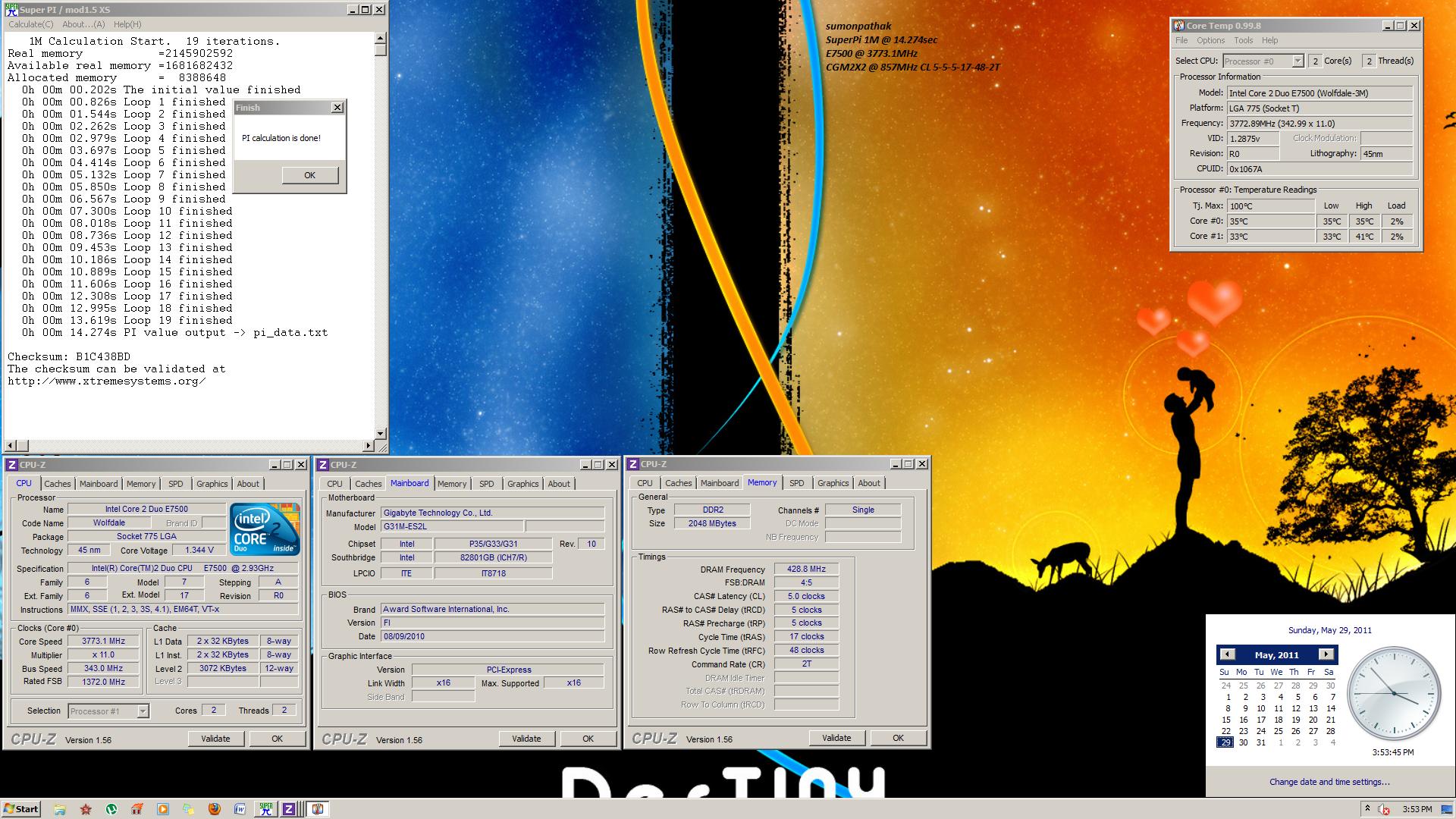The image size is (1456, 819).
Task: Click Super PI horizontal scrollbar right arrow
Action: (x=369, y=446)
